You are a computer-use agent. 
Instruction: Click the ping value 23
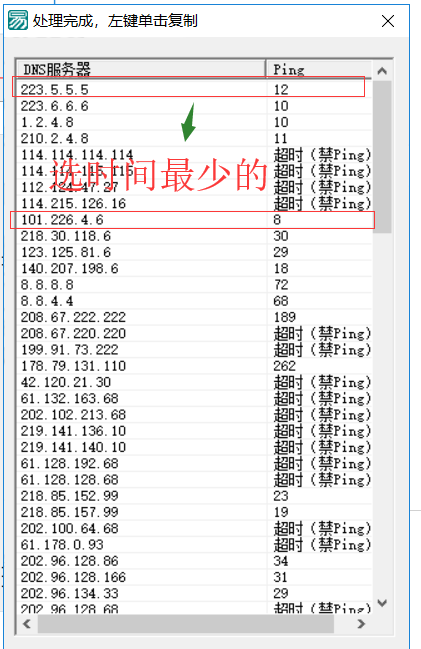click(281, 496)
